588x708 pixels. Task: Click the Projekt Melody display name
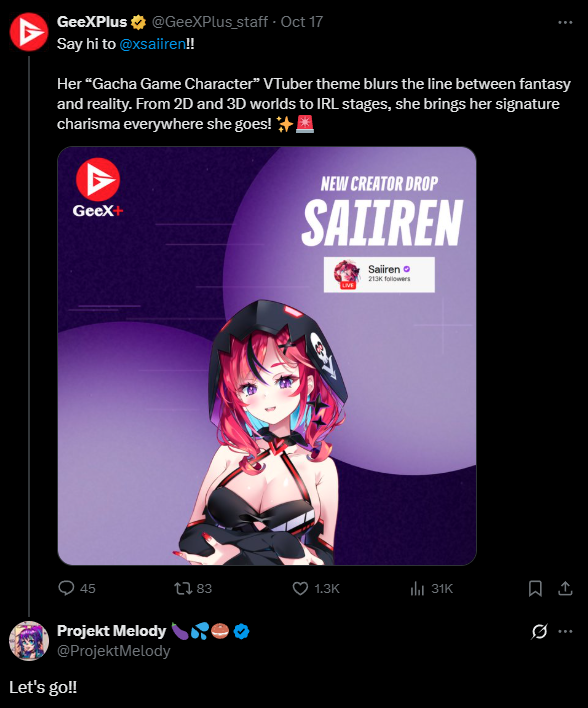pyautogui.click(x=112, y=631)
